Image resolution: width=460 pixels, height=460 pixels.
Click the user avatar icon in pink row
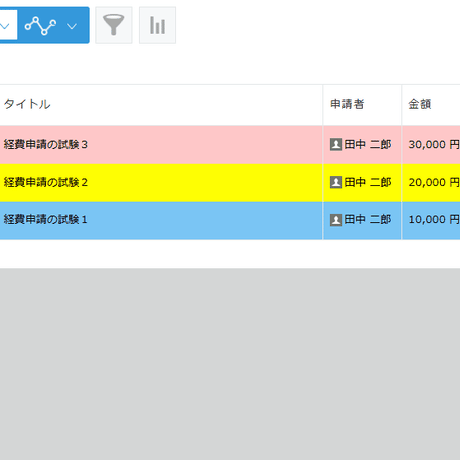point(336,145)
